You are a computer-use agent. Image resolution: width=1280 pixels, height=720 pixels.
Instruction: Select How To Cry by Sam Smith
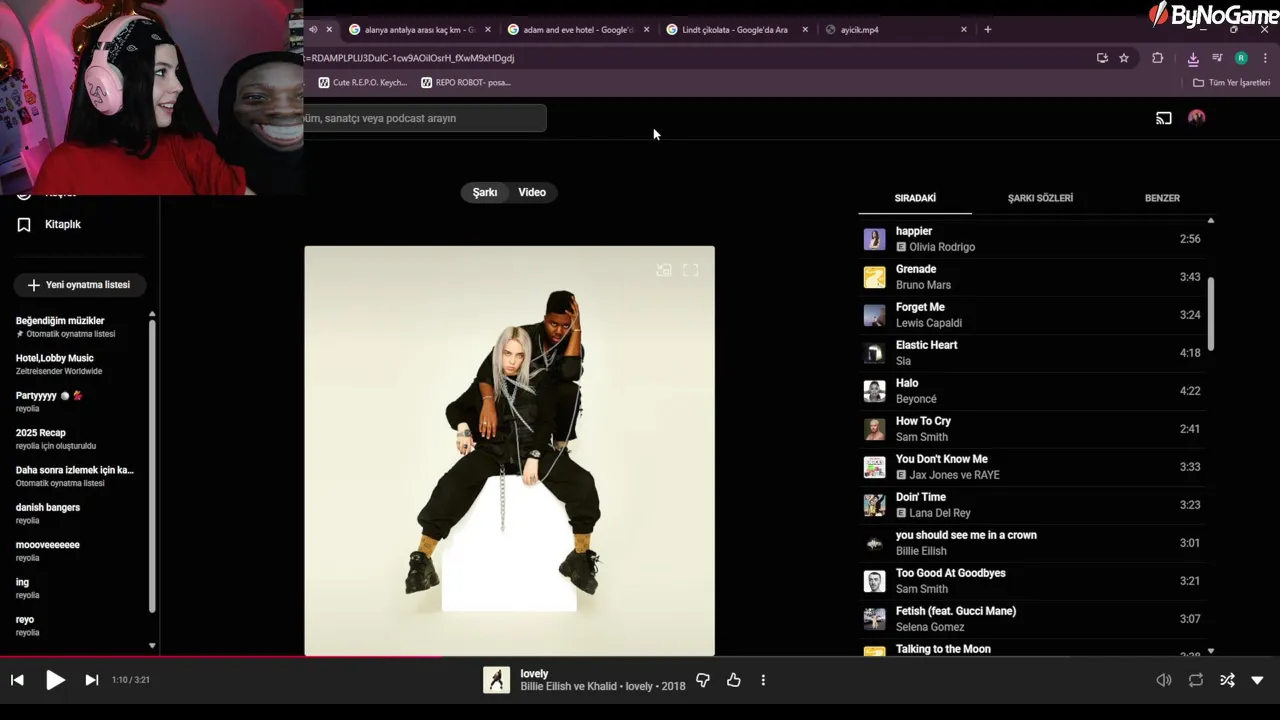(1033, 429)
